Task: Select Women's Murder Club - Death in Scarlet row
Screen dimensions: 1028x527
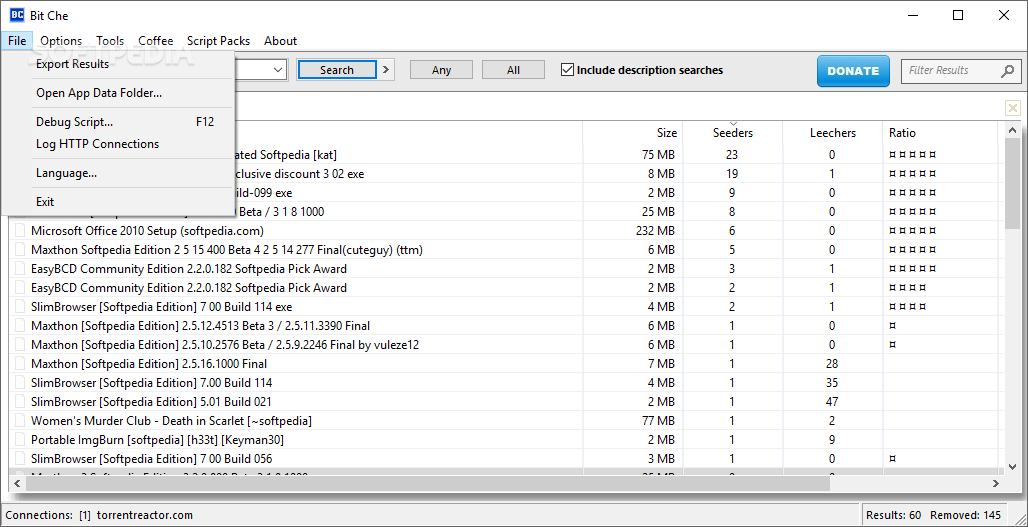Action: 505,421
